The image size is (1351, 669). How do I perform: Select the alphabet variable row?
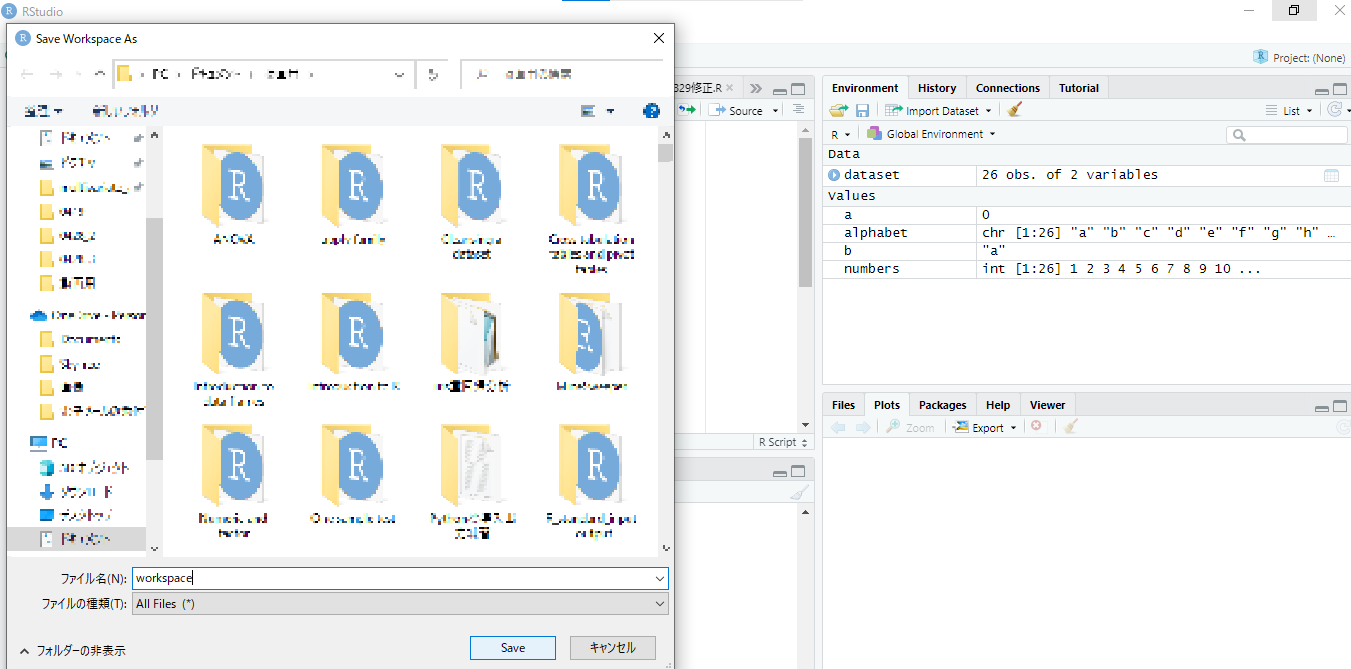[x=1087, y=233]
